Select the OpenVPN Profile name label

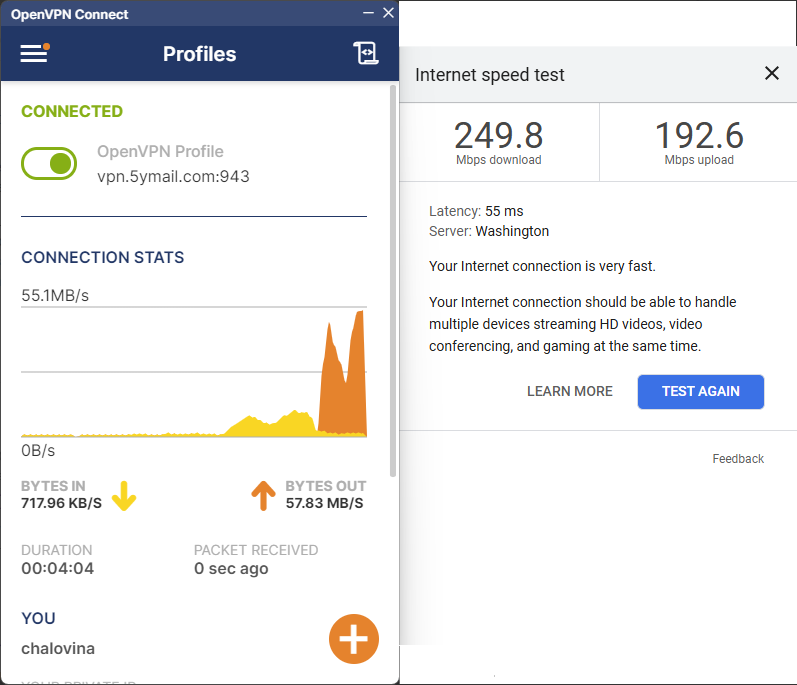(x=160, y=152)
